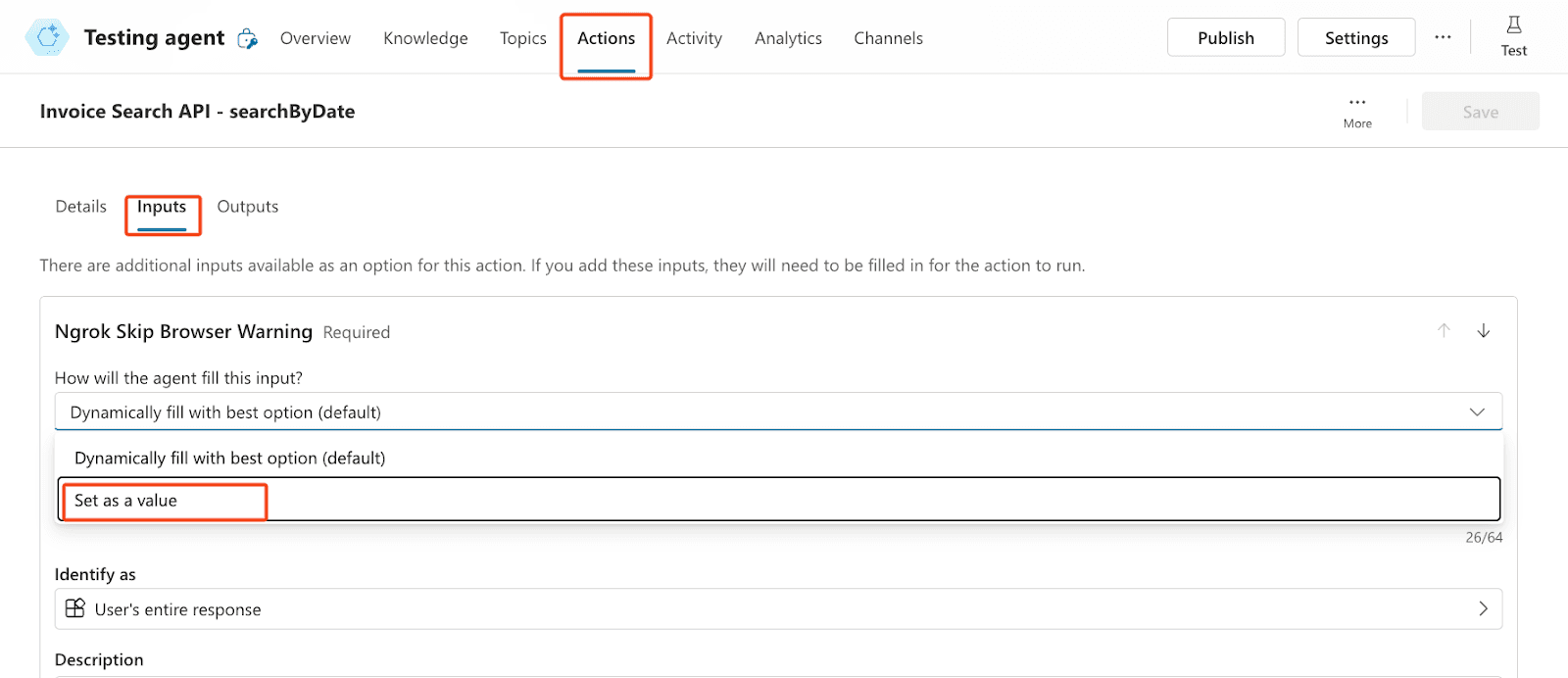The height and width of the screenshot is (678, 1568).
Task: Move input down with down arrow
Action: click(1484, 331)
